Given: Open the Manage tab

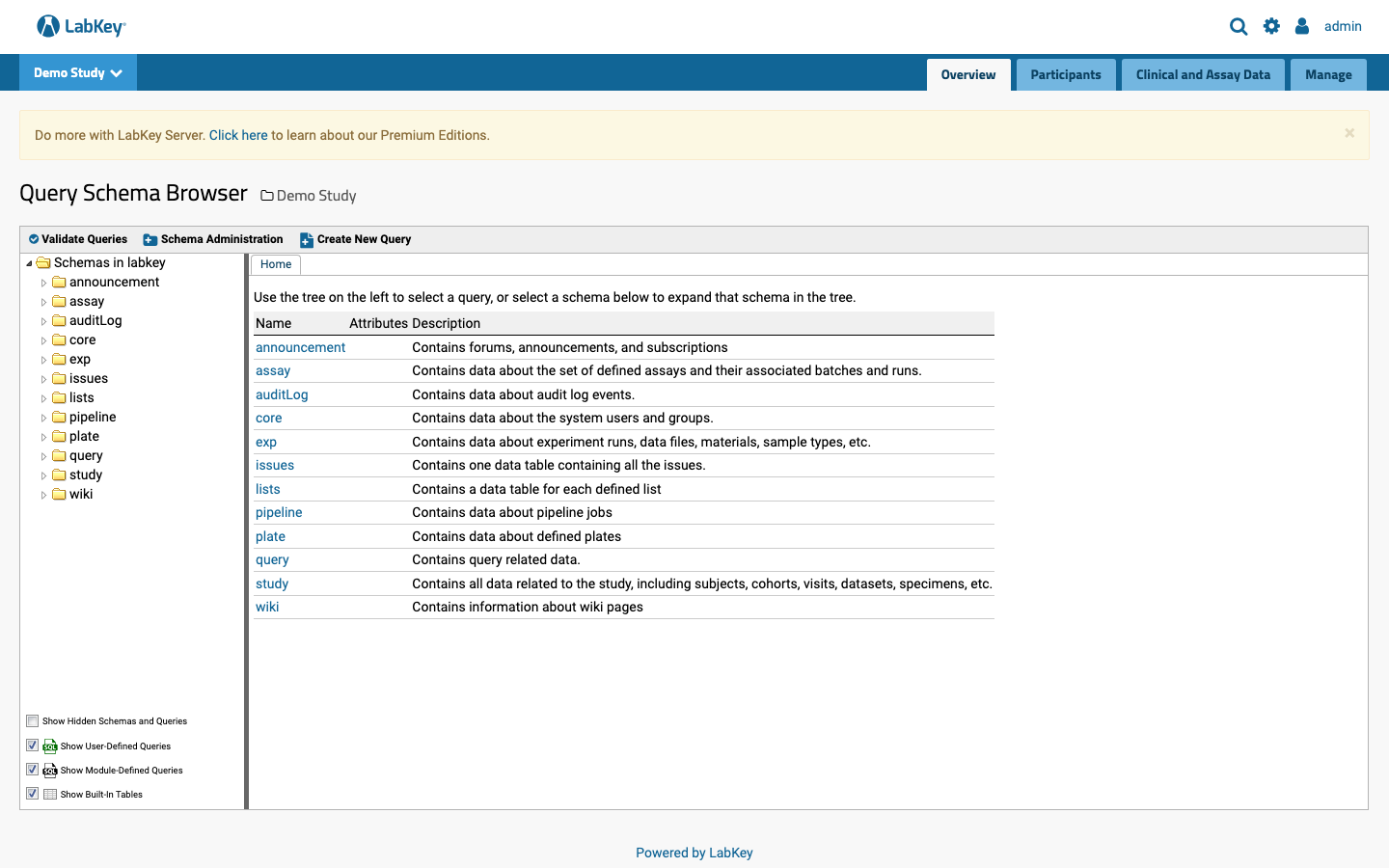Looking at the screenshot, I should [x=1328, y=74].
